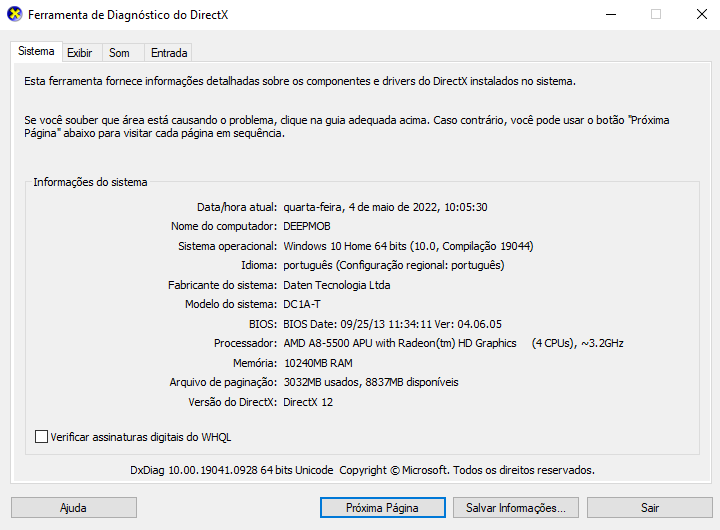Screen dimensions: 720x530
Task: Select computer name value DEEPMOB
Action: tap(307, 226)
